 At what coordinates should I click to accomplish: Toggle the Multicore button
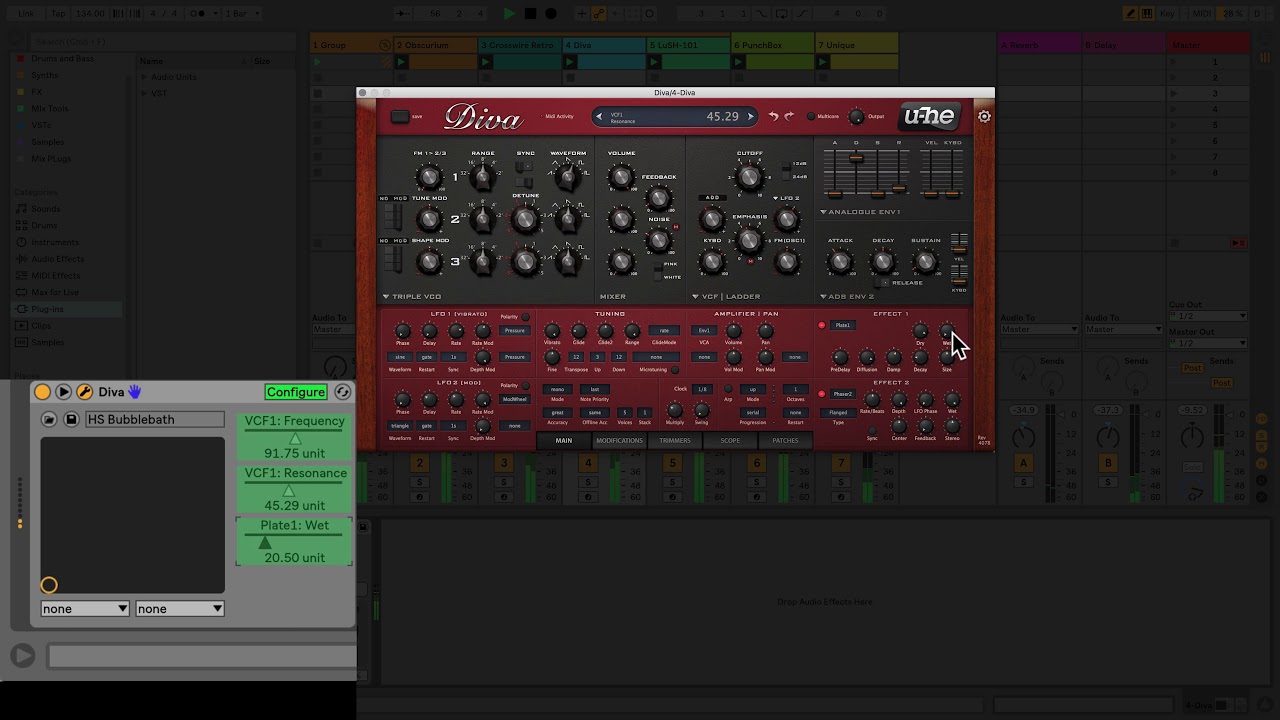click(811, 117)
